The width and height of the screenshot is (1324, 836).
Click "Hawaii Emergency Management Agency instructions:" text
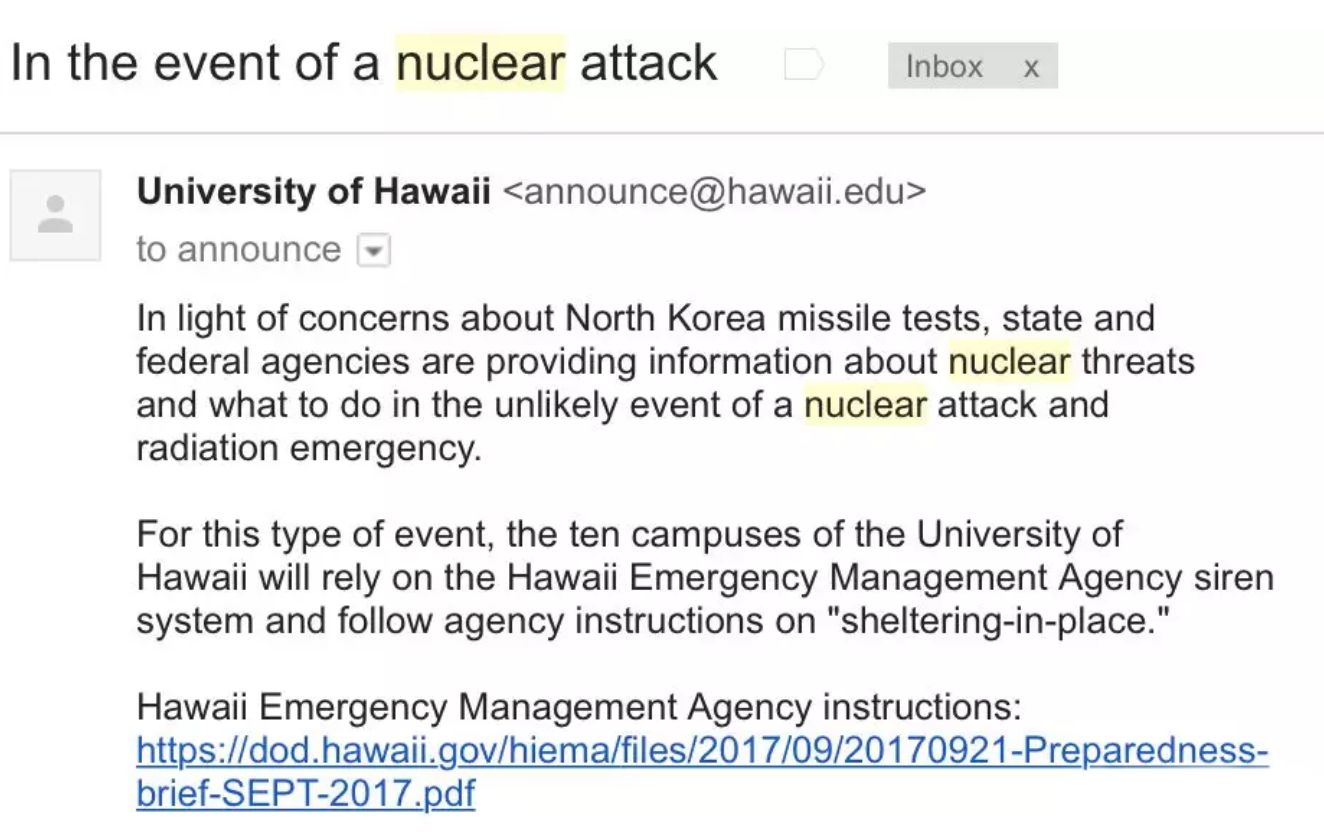[x=579, y=708]
